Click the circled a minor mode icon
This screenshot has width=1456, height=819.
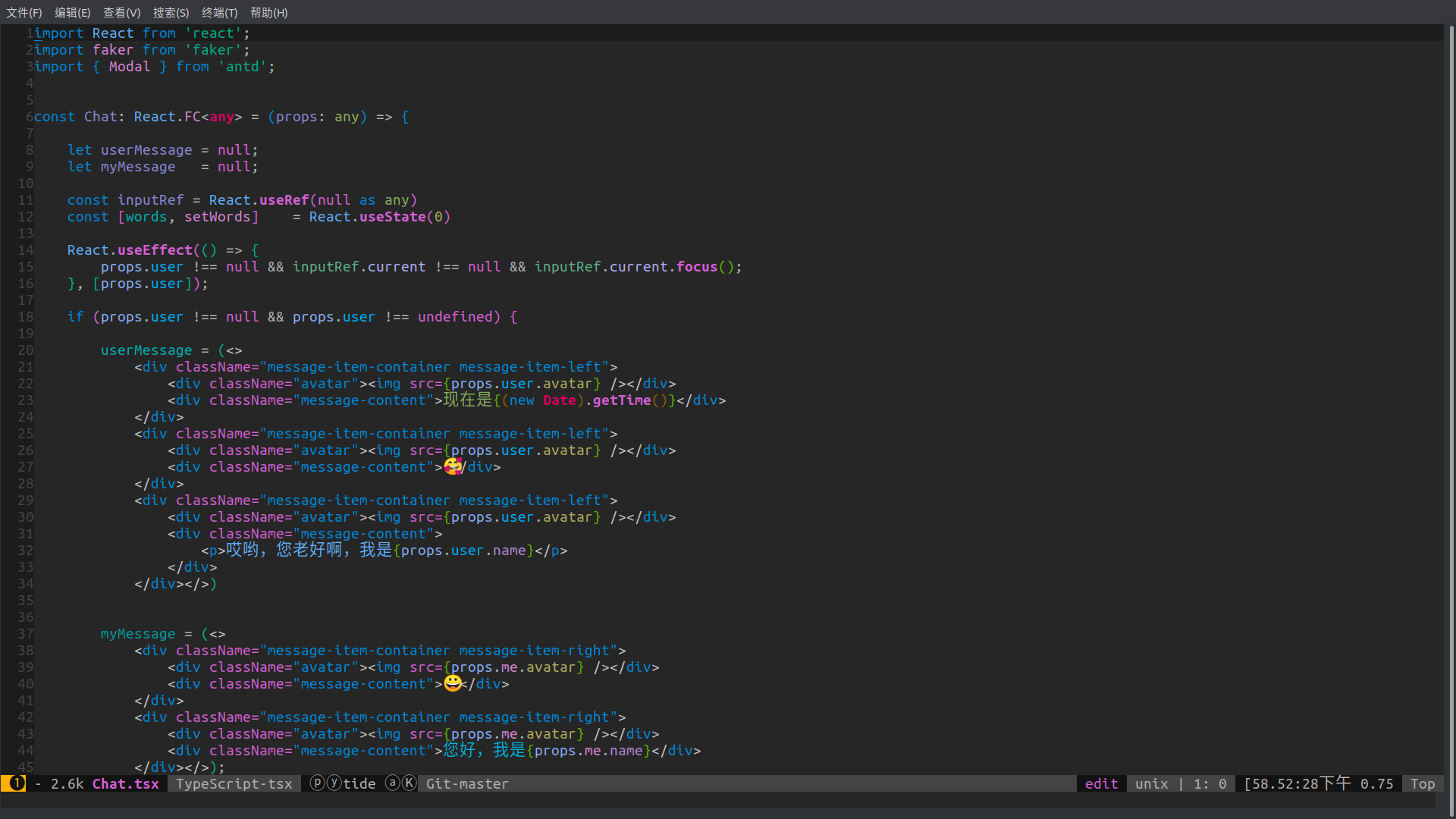tap(393, 783)
